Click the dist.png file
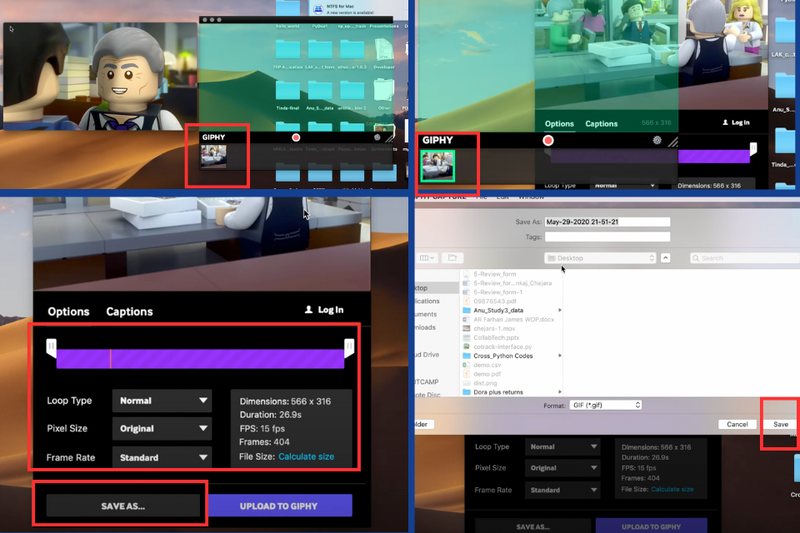 pos(485,383)
